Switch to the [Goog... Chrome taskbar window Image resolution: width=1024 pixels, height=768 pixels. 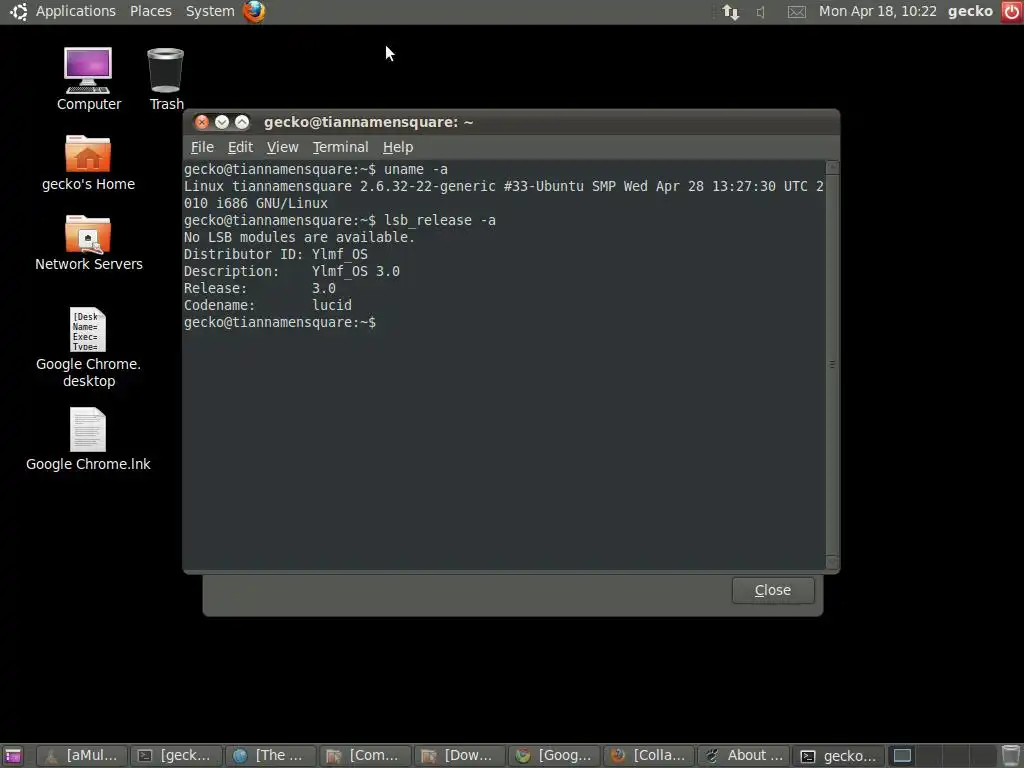click(x=554, y=756)
